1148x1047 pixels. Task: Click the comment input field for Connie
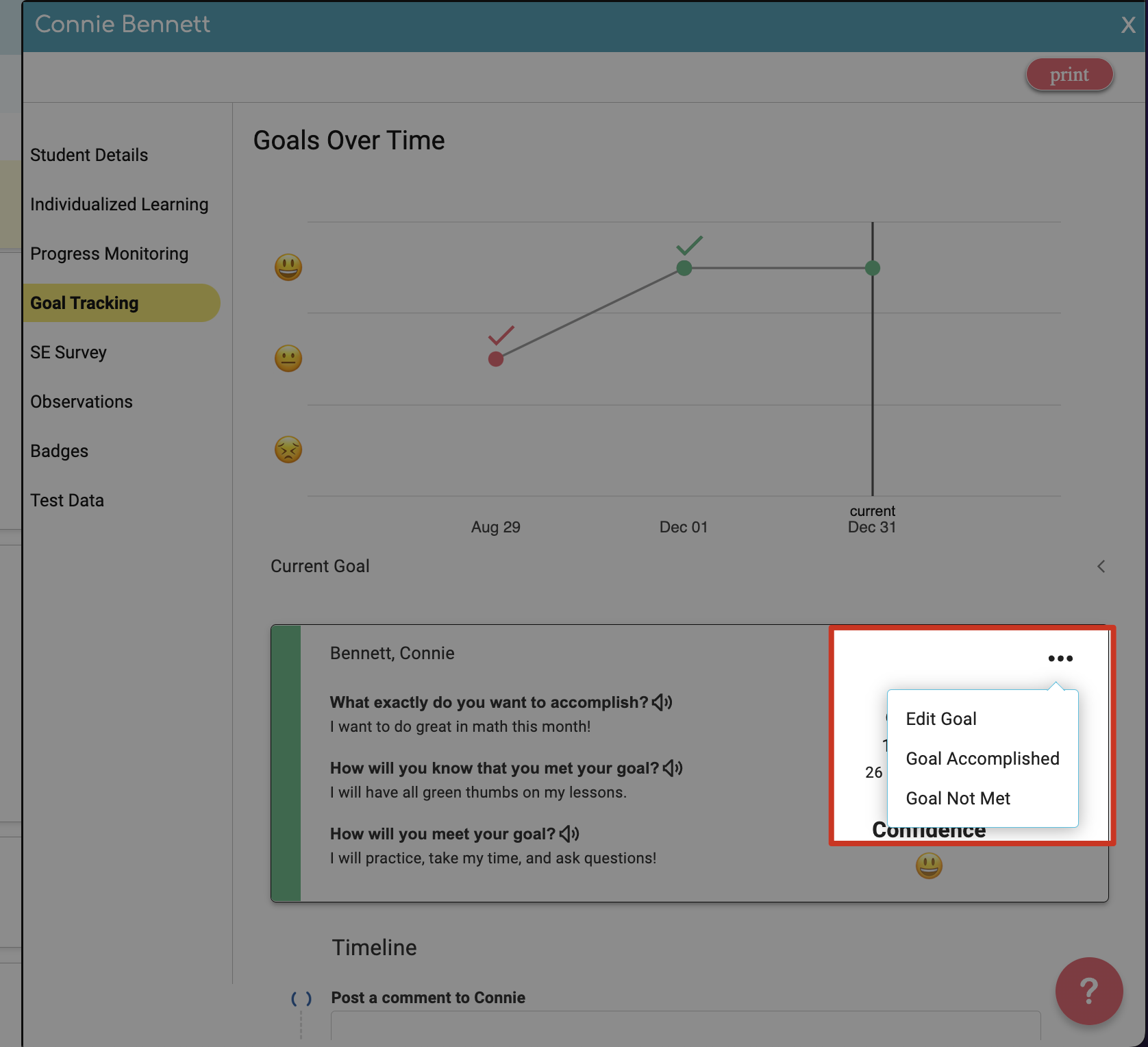[x=685, y=1031]
